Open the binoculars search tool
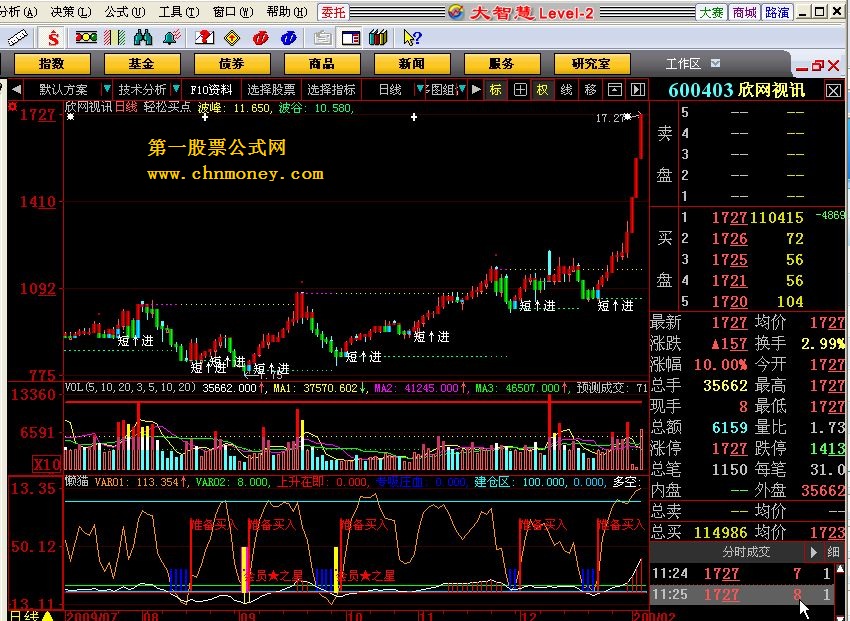 tap(143, 37)
